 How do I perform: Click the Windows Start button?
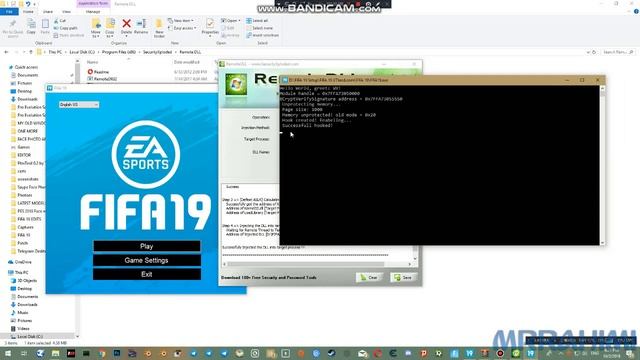pyautogui.click(x=8, y=353)
